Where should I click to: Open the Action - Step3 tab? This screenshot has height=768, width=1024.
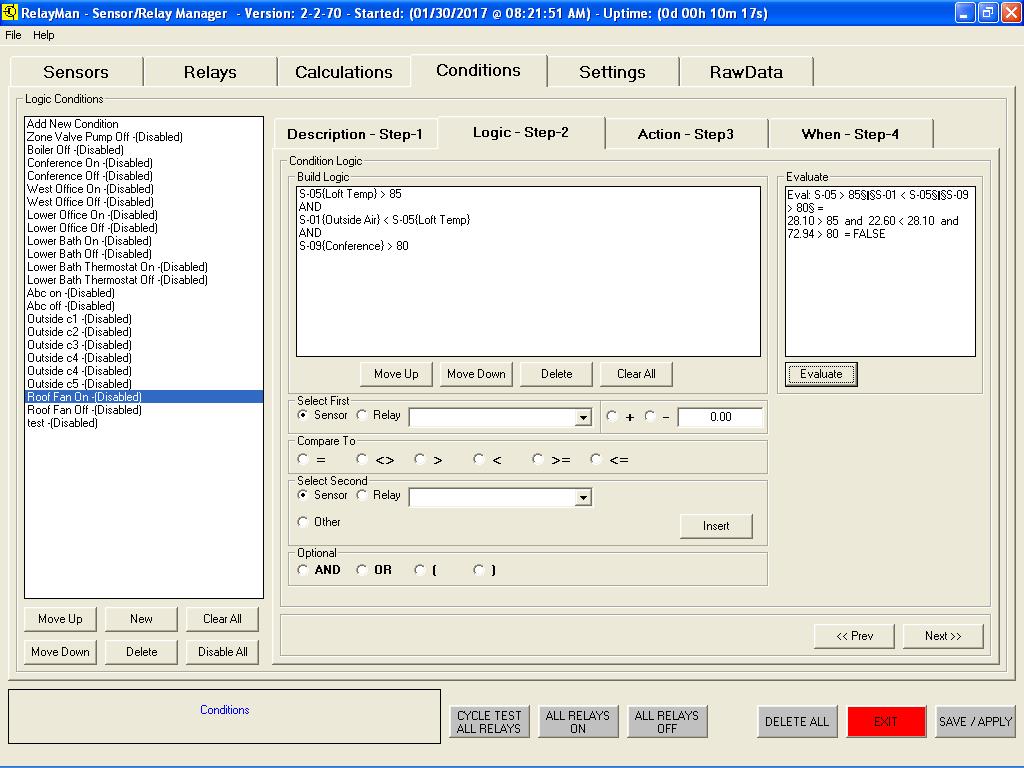point(686,134)
